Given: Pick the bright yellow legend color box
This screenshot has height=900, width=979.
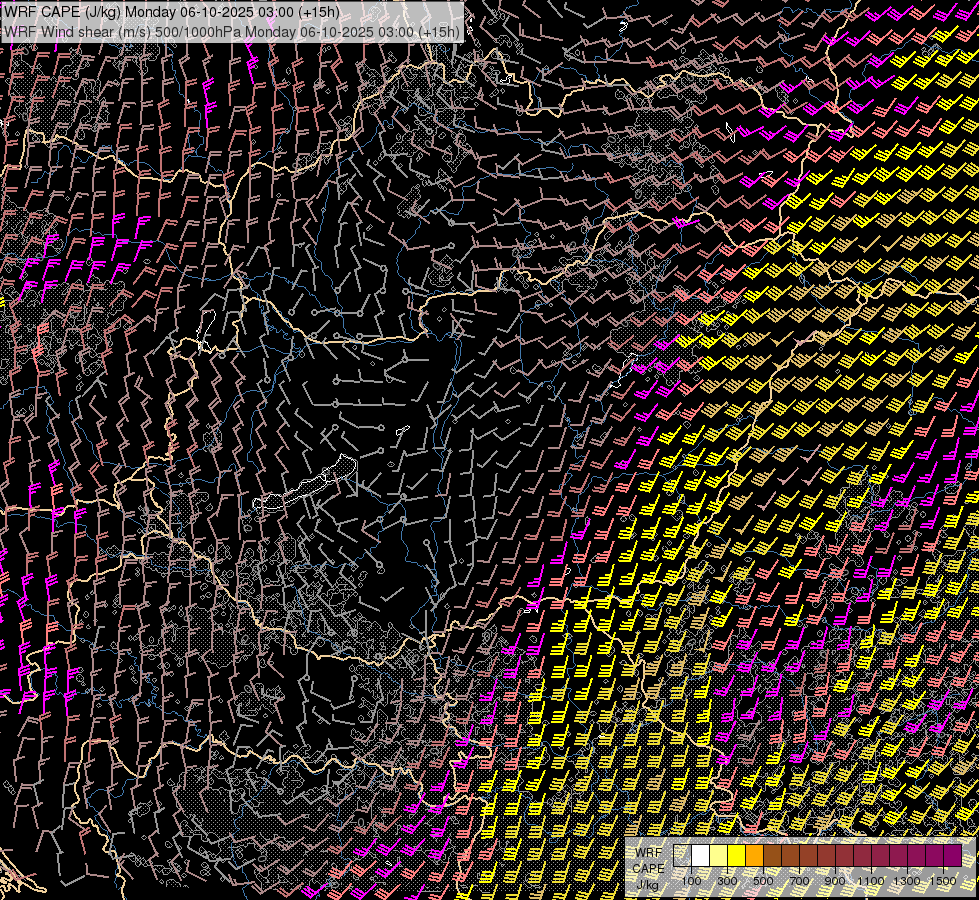Looking at the screenshot, I should click(x=737, y=856).
